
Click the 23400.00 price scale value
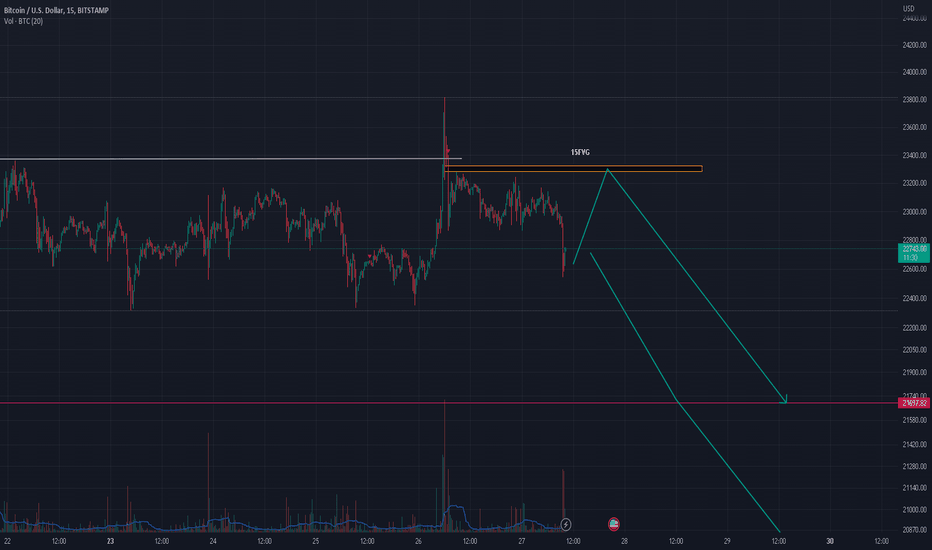coord(914,156)
